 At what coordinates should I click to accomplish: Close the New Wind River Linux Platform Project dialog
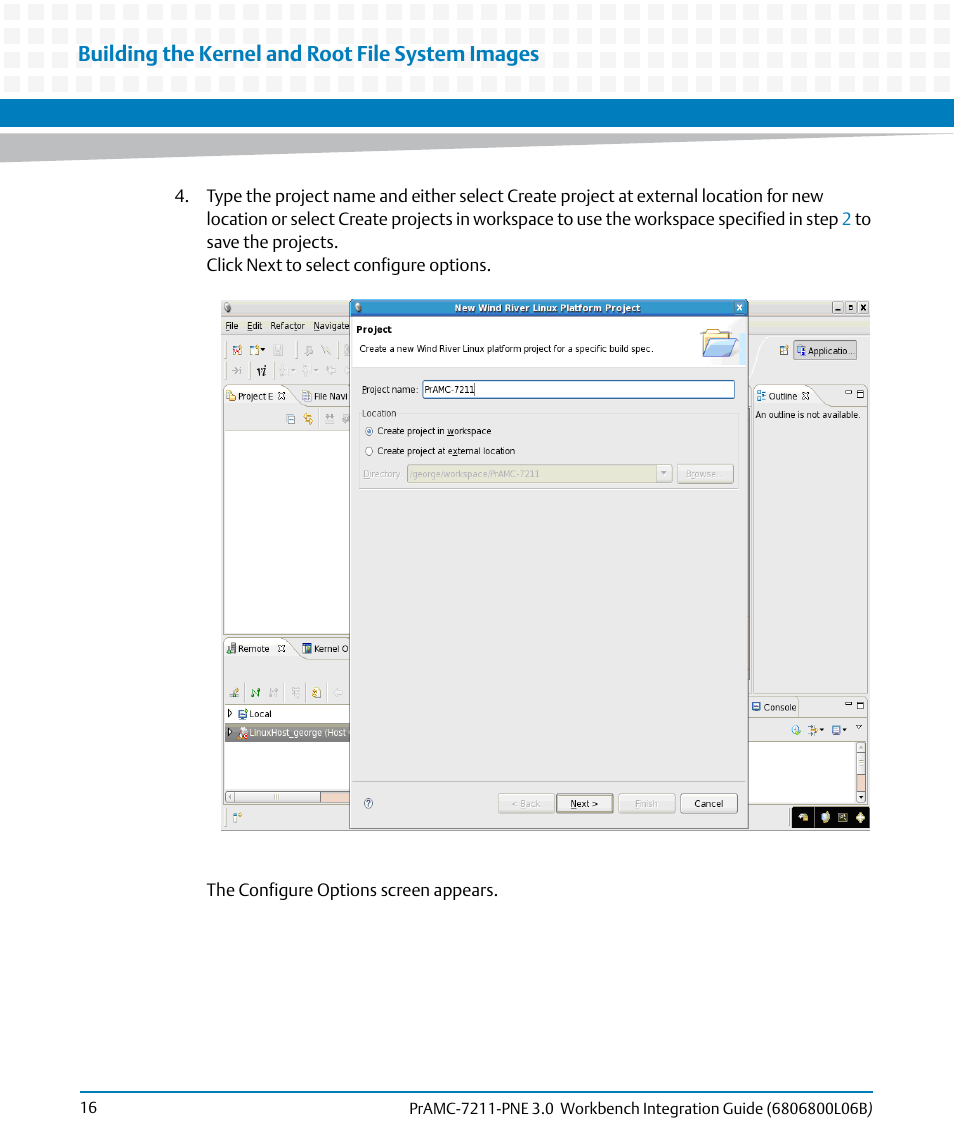tap(739, 307)
